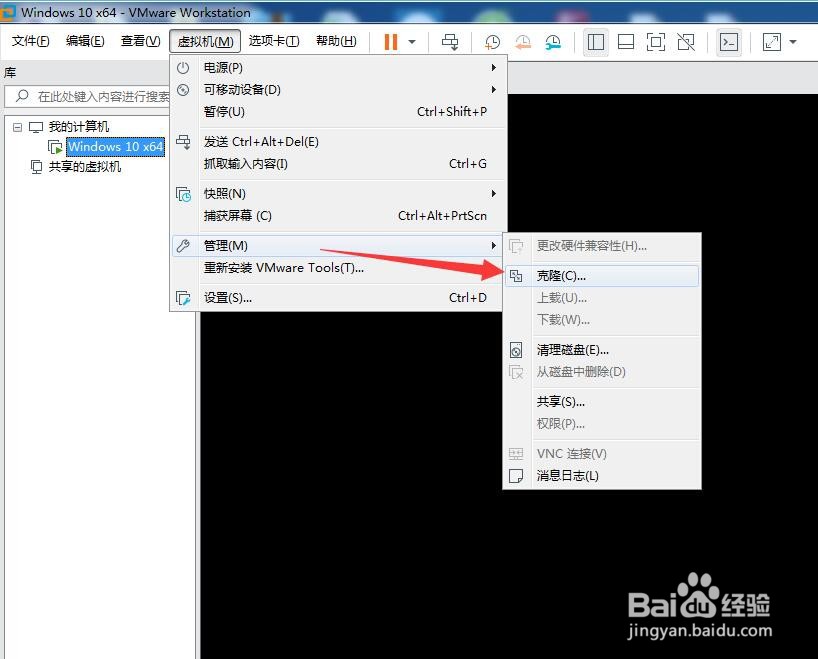818x659 pixels.
Task: Collapse the 我的计算机 tree node
Action: click(x=17, y=126)
